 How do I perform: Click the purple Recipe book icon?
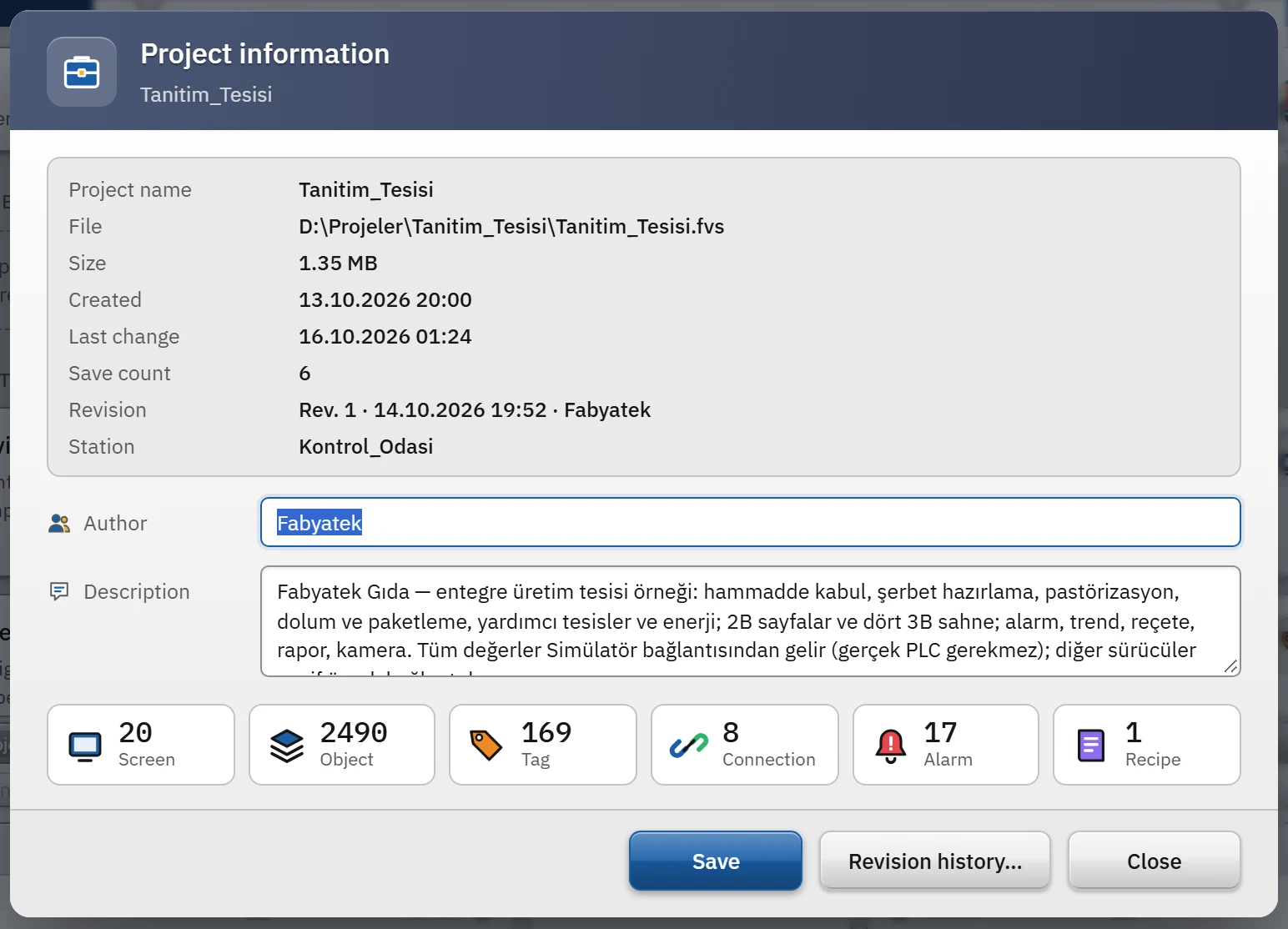click(x=1091, y=746)
